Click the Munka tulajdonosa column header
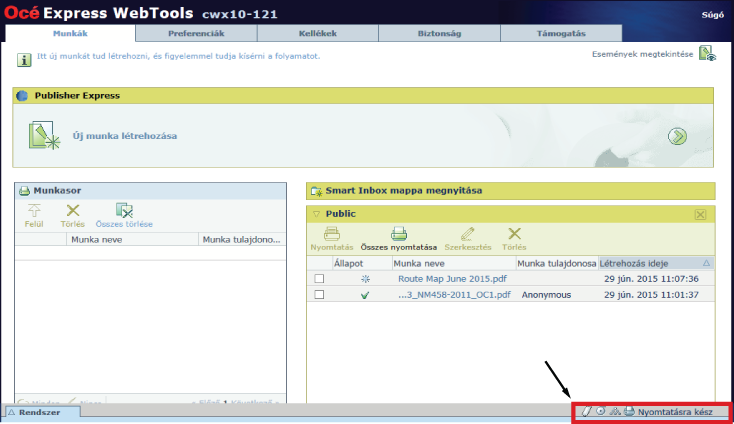734x424 pixels. pos(557,263)
